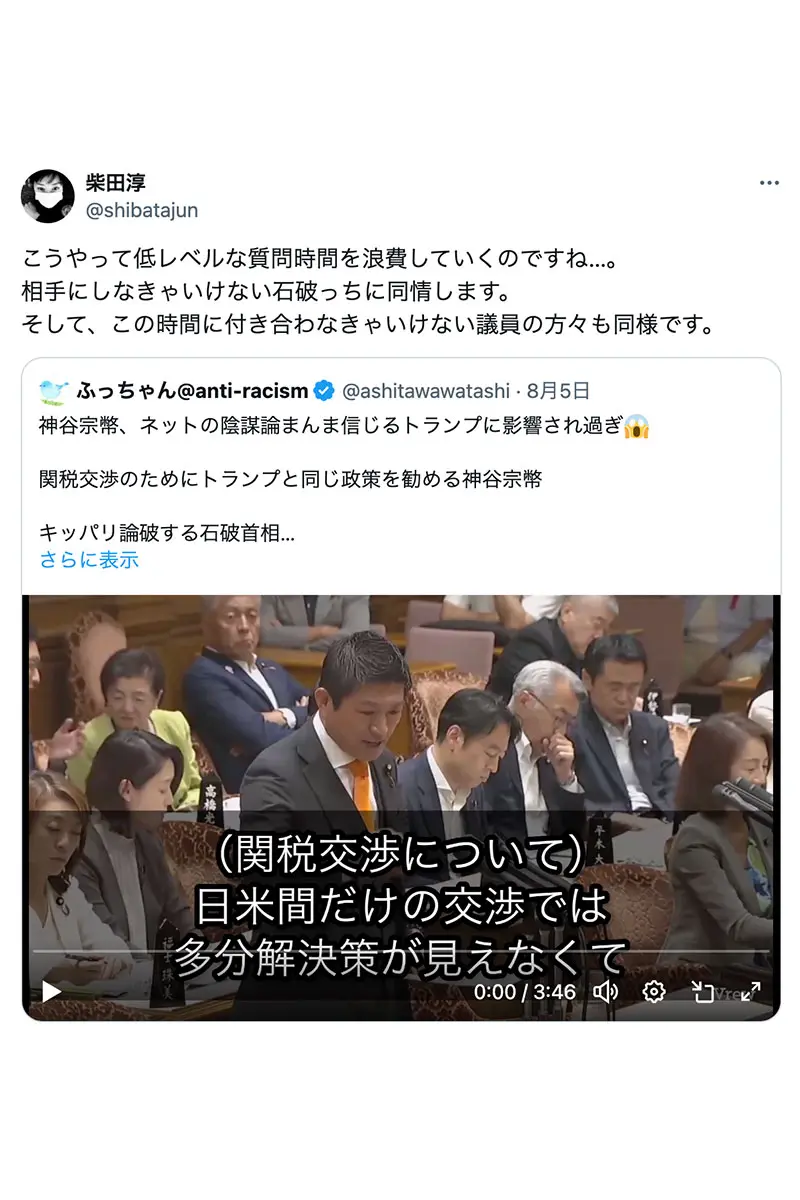The width and height of the screenshot is (800, 1200).
Task: Open 柴田淳 display name link
Action: tap(115, 183)
